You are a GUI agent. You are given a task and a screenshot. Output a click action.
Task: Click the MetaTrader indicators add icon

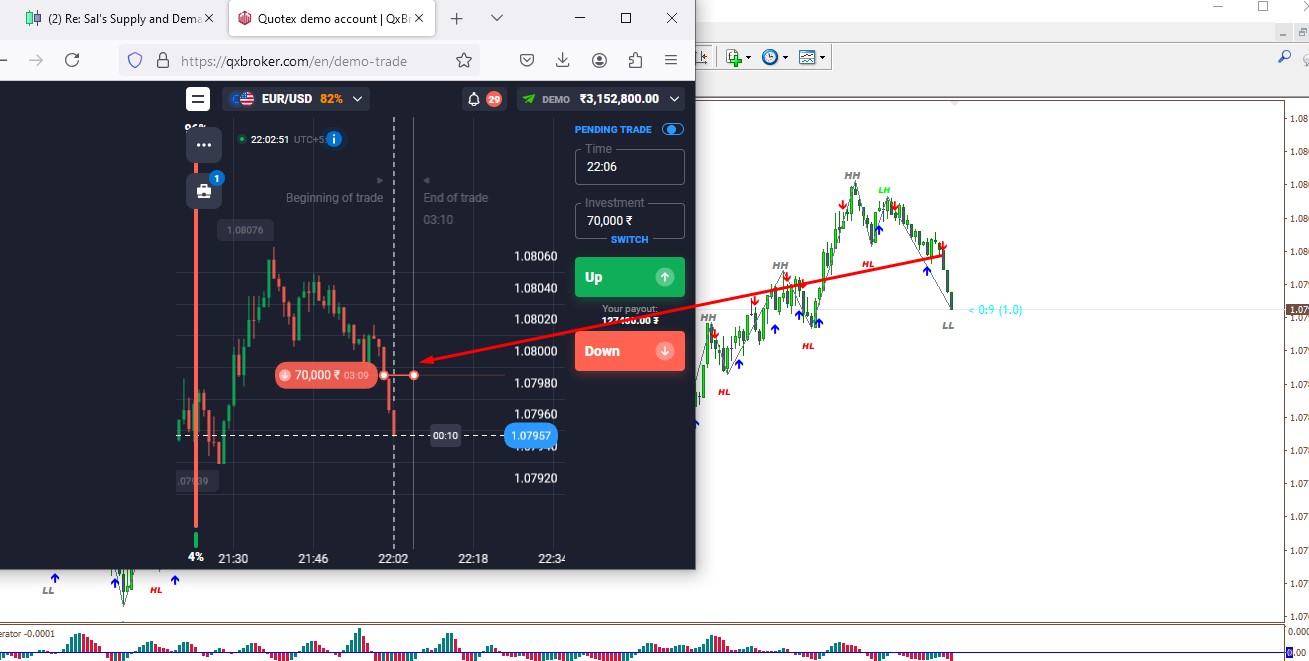pyautogui.click(x=738, y=58)
